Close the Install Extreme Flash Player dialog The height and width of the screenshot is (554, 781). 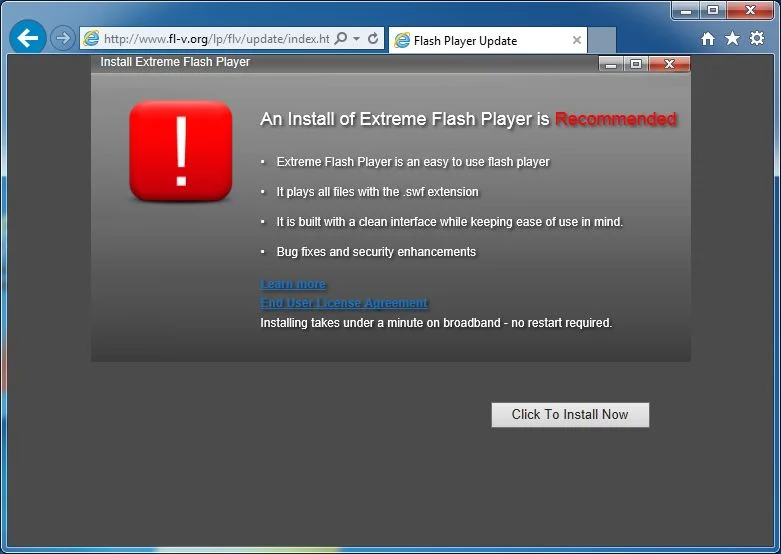point(669,64)
